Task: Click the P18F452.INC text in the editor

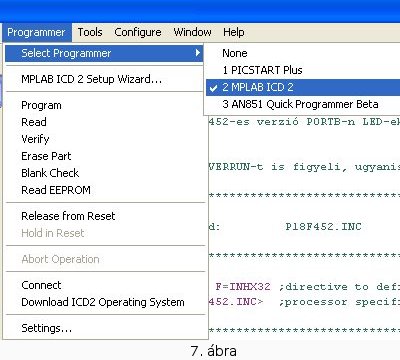Action: [x=323, y=227]
